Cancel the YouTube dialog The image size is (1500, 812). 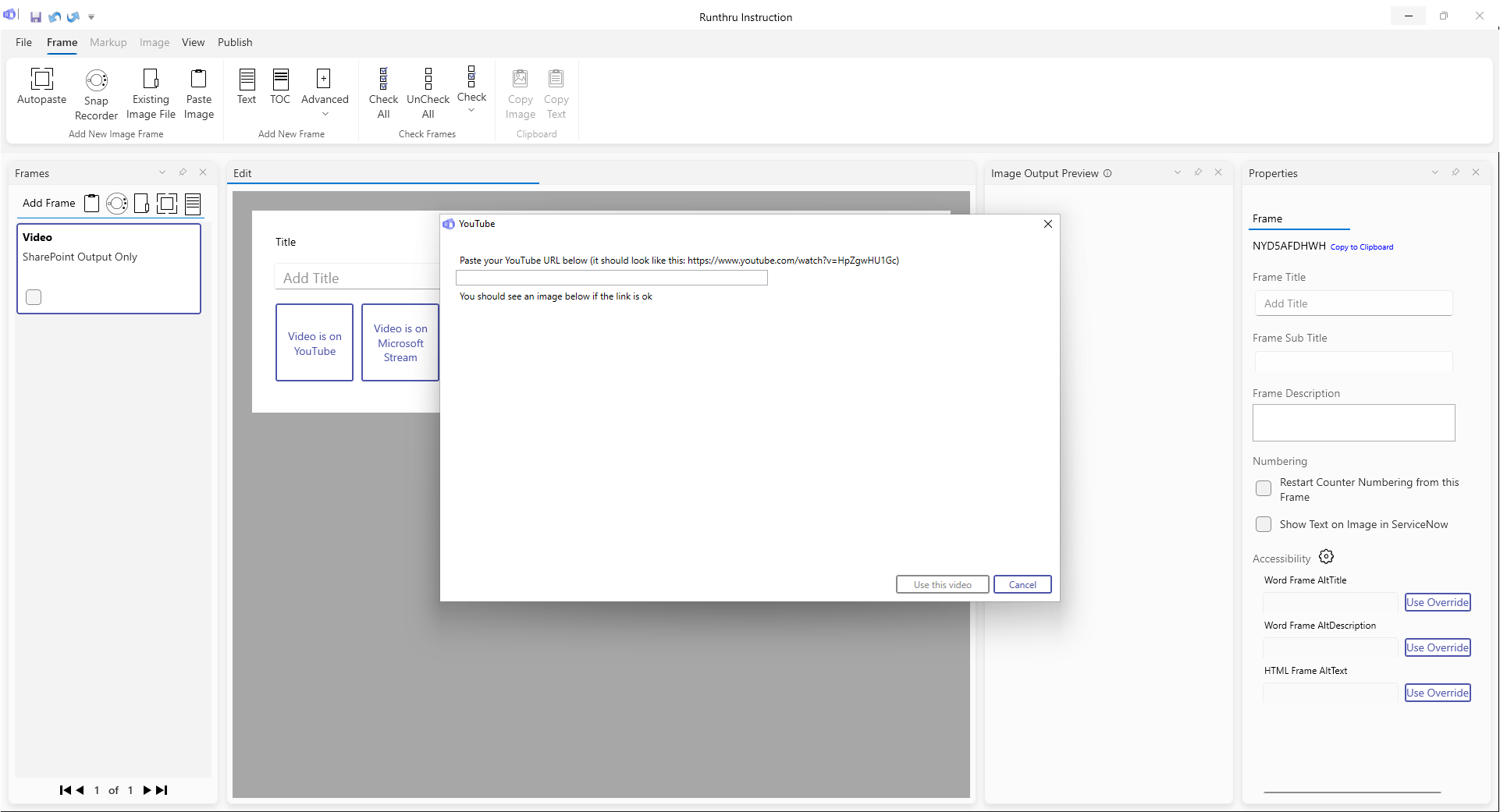(1022, 585)
